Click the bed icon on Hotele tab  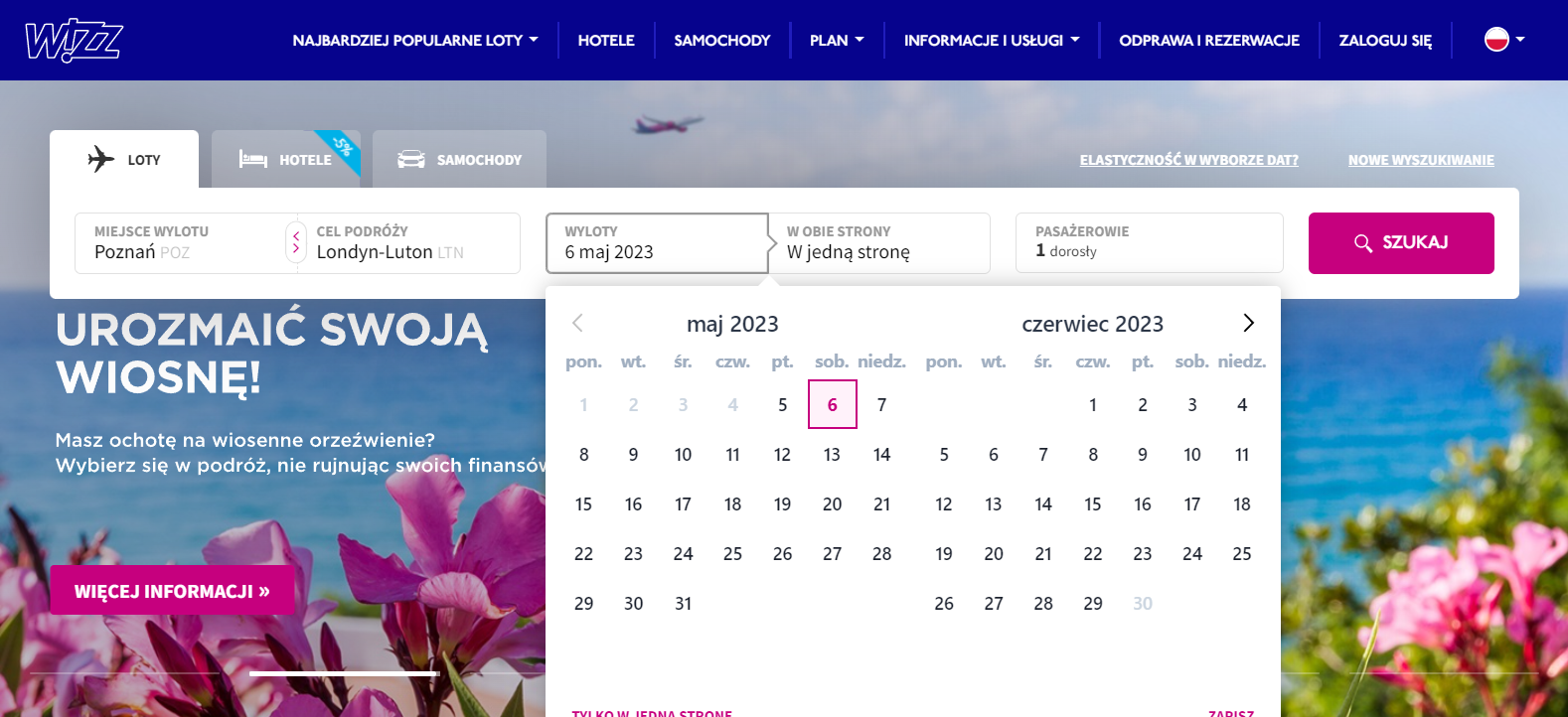tap(253, 159)
